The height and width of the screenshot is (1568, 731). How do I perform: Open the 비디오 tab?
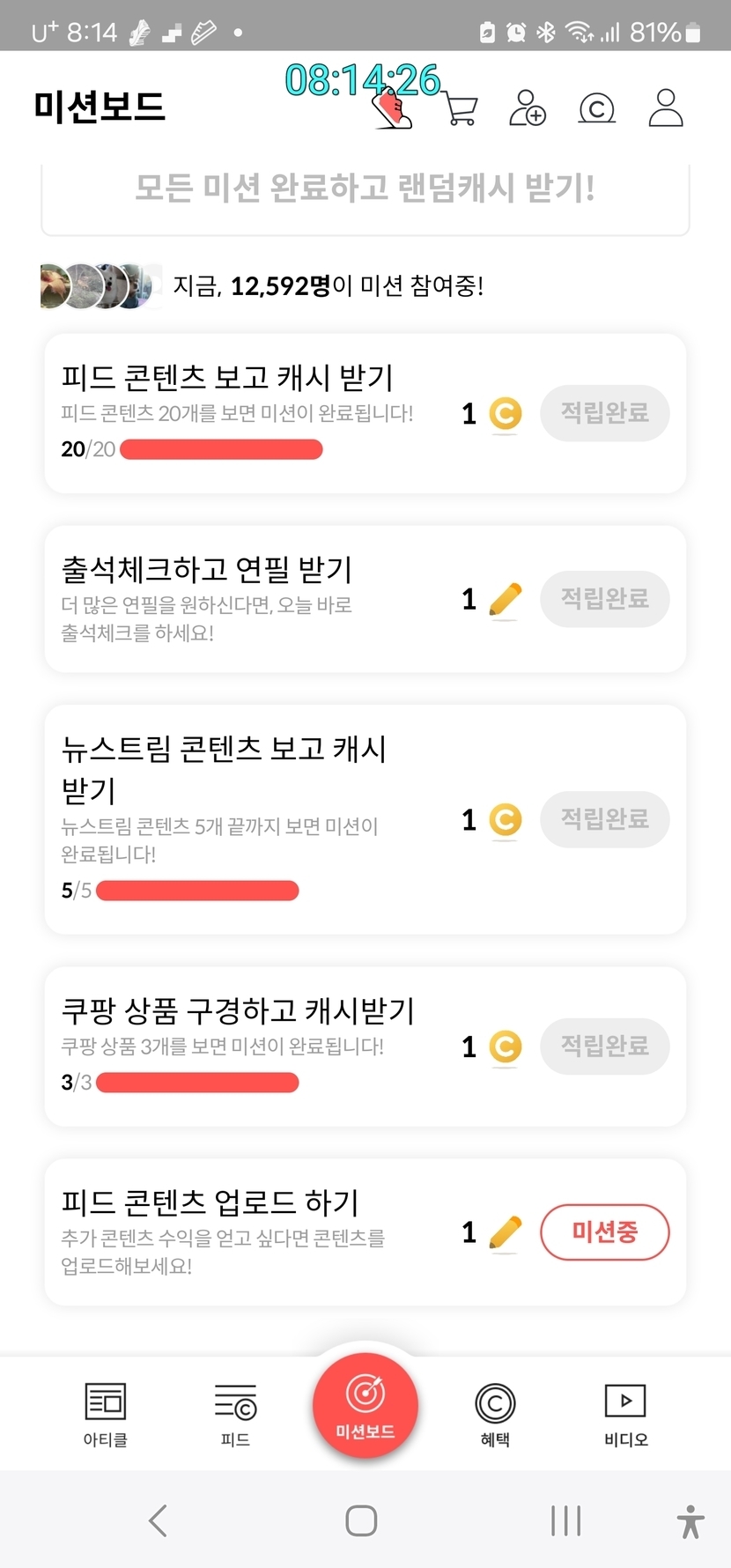625,1414
